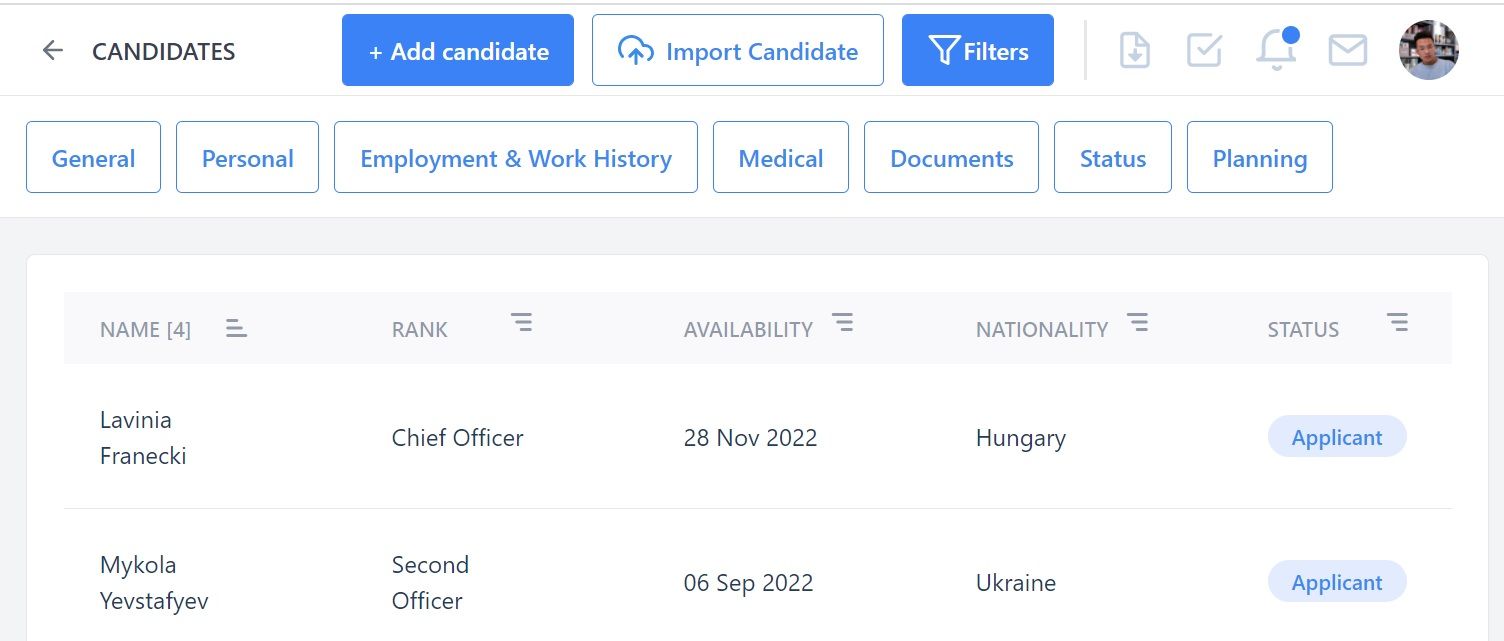1504x641 pixels.
Task: Select the Medical tab
Action: click(781, 157)
